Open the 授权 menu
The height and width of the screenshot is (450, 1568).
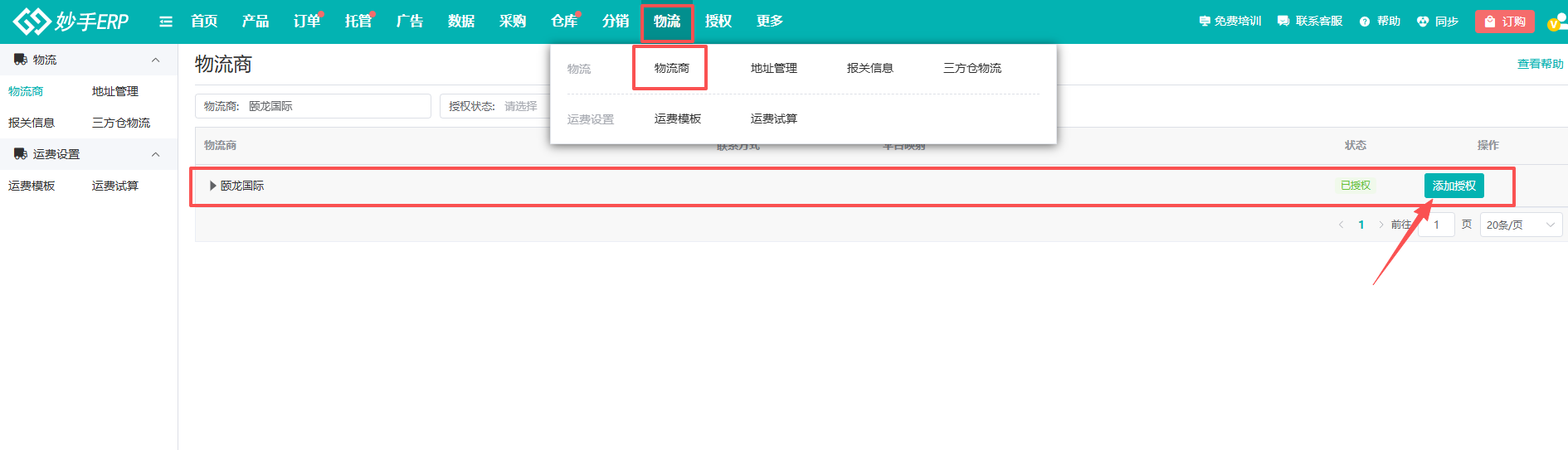pos(718,22)
